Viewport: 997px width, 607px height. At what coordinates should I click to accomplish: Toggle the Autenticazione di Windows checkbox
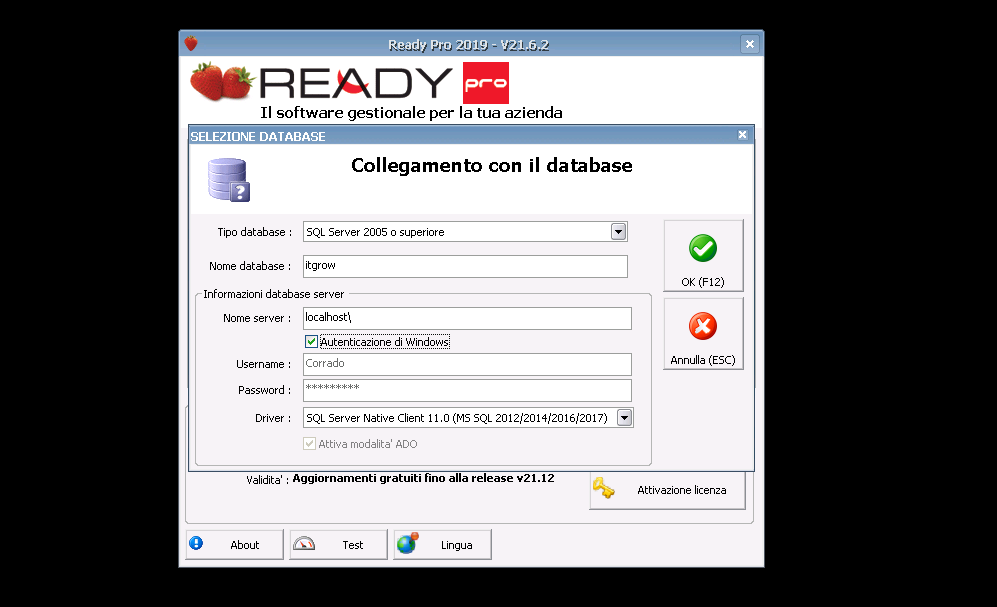tap(311, 342)
